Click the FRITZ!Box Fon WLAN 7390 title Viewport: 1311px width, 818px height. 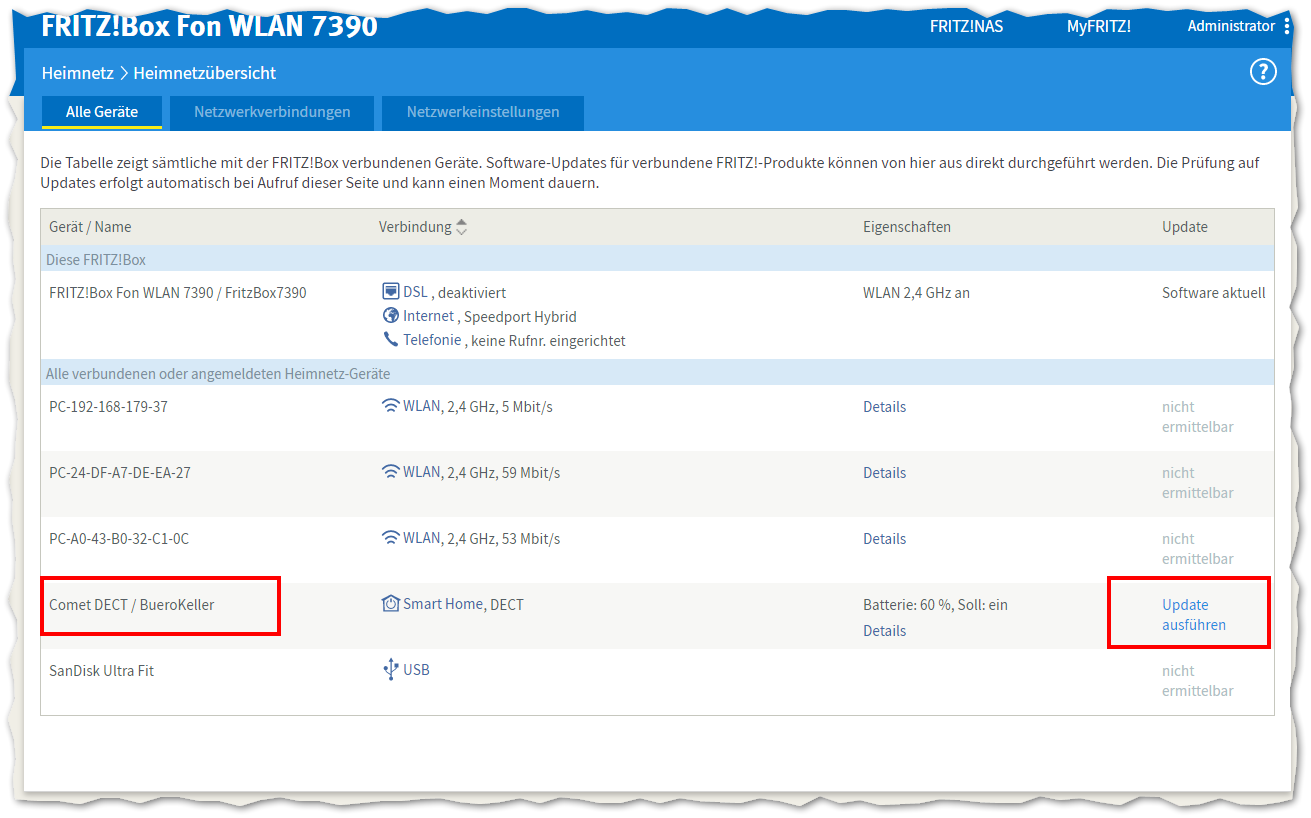tap(210, 26)
